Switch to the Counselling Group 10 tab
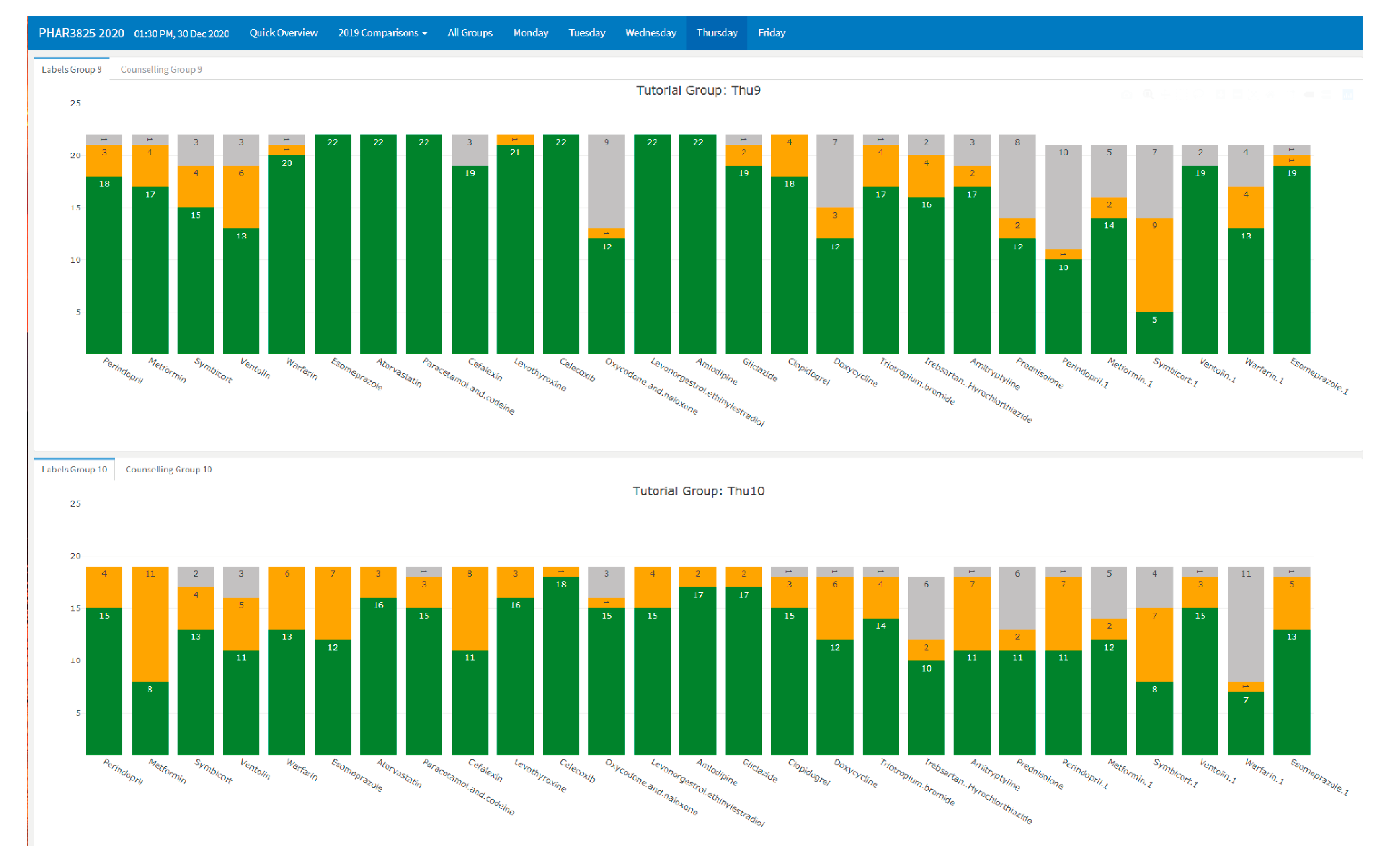 168,469
